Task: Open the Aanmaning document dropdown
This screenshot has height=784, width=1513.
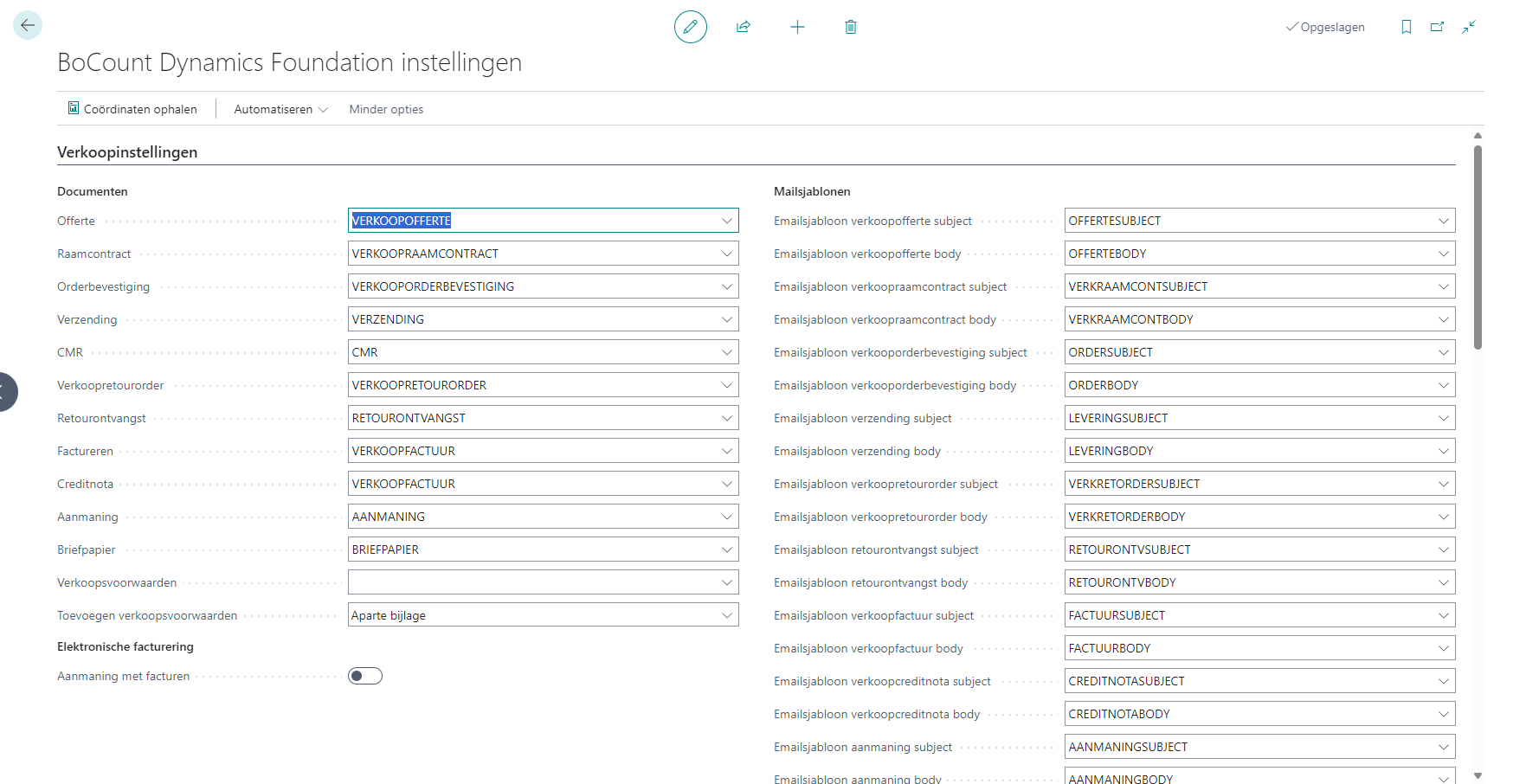Action: tap(727, 517)
